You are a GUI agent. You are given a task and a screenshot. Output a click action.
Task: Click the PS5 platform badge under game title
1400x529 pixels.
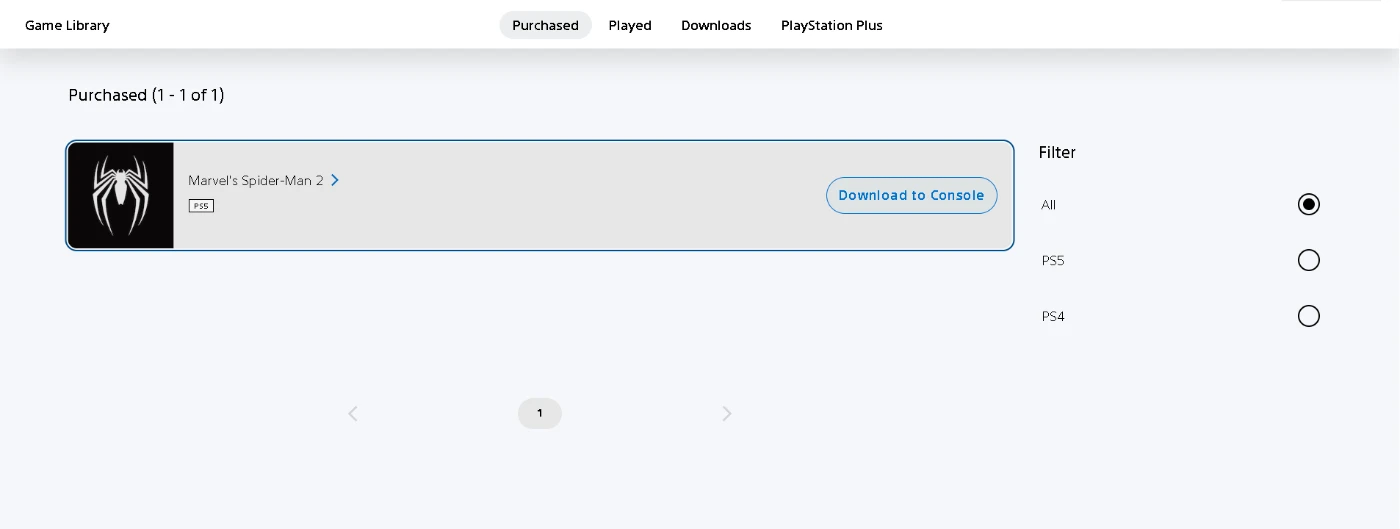201,206
